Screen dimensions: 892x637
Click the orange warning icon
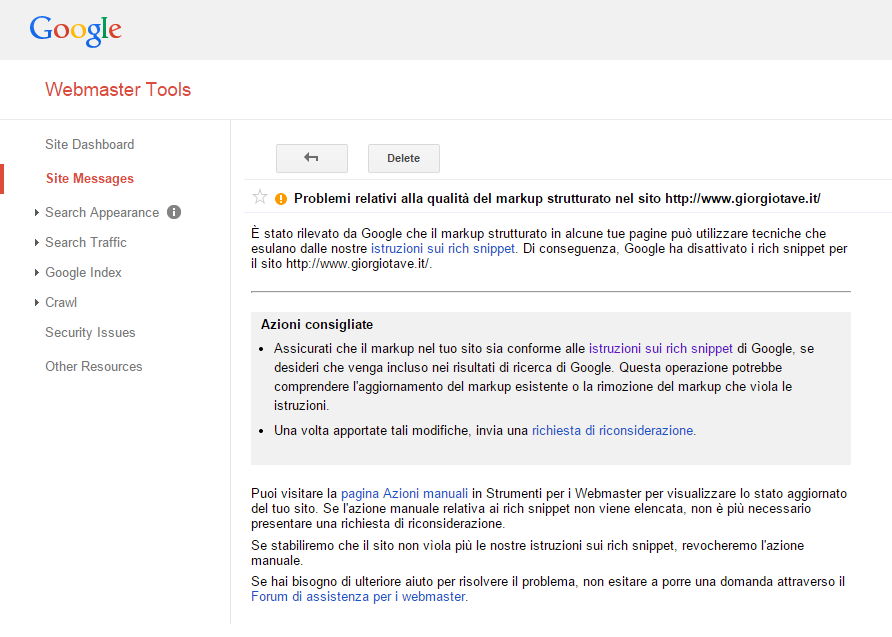(281, 198)
